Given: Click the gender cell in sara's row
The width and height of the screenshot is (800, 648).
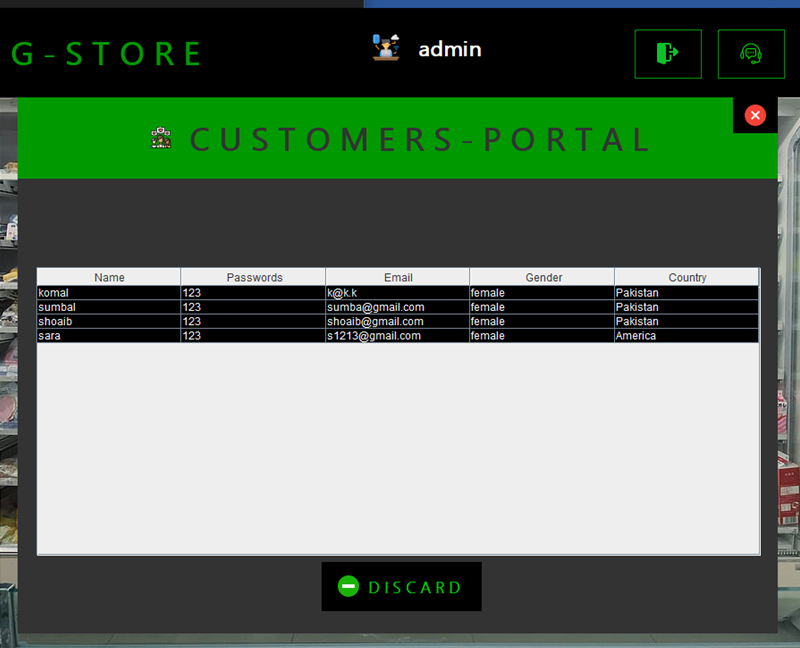Looking at the screenshot, I should pyautogui.click(x=542, y=336).
